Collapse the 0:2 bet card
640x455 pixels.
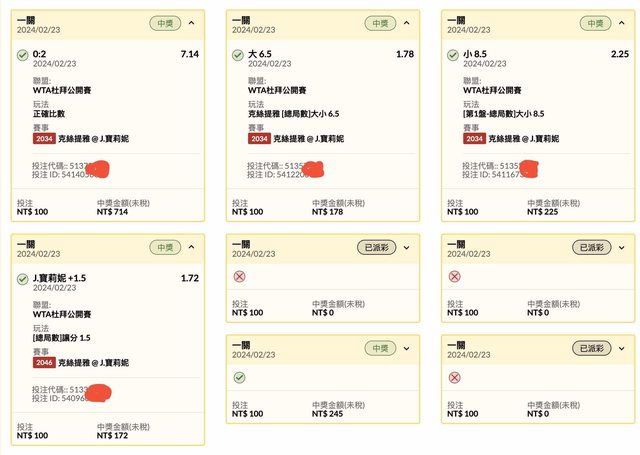click(x=191, y=22)
